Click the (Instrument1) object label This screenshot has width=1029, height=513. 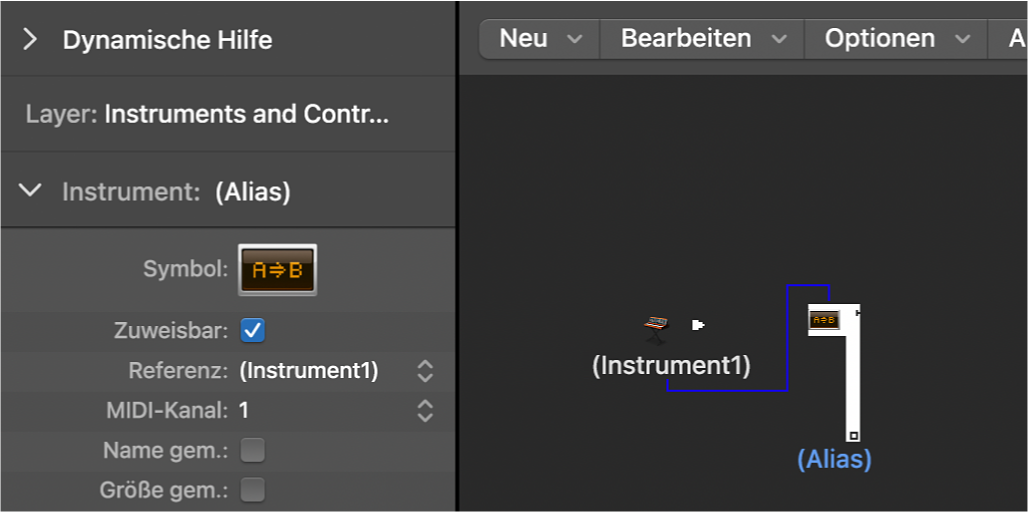click(x=671, y=366)
